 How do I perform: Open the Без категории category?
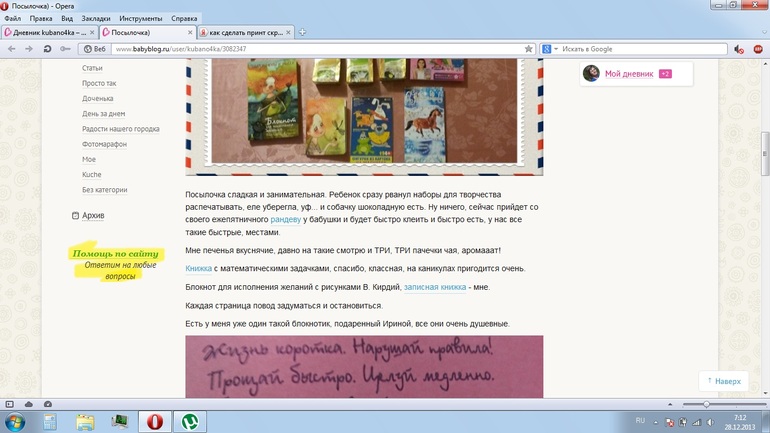click(105, 189)
